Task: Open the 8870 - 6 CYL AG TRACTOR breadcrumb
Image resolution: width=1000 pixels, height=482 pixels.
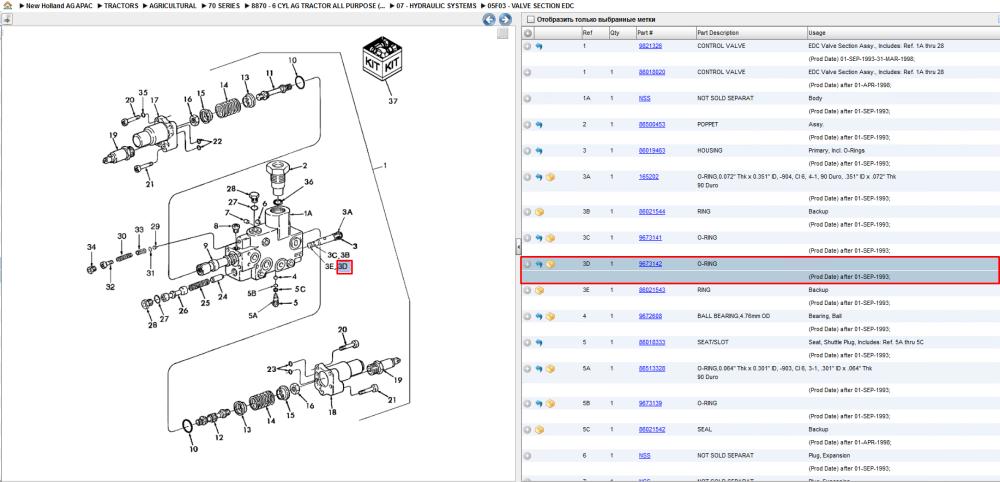Action: point(318,6)
